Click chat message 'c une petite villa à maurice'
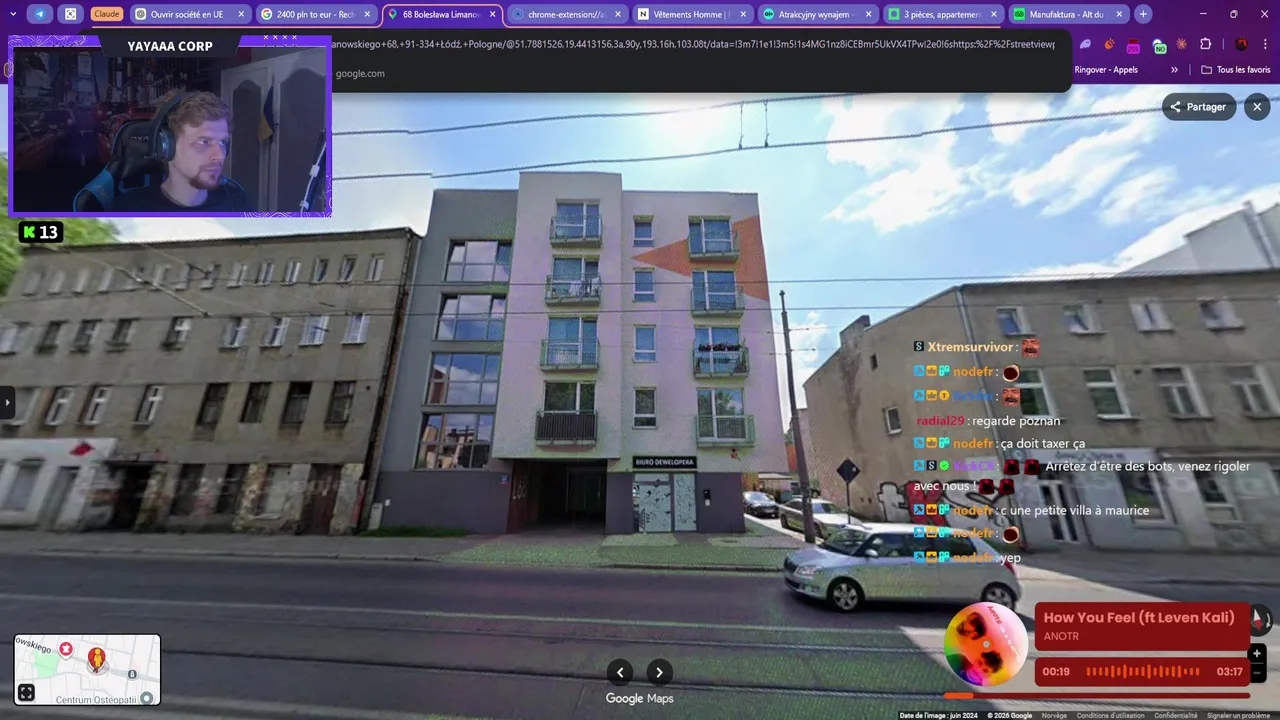The height and width of the screenshot is (720, 1280). [x=1075, y=511]
